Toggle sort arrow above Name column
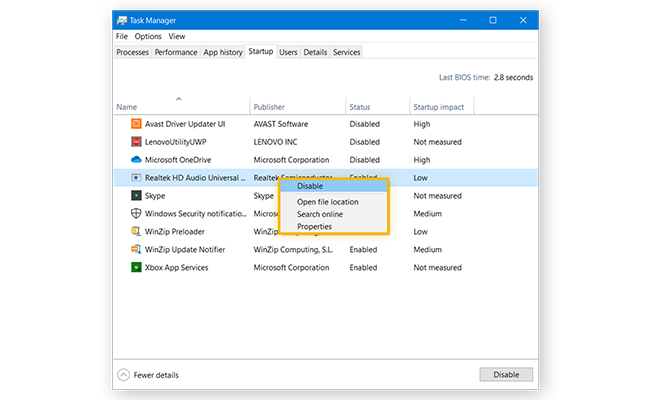The width and height of the screenshot is (650, 400). point(179,99)
